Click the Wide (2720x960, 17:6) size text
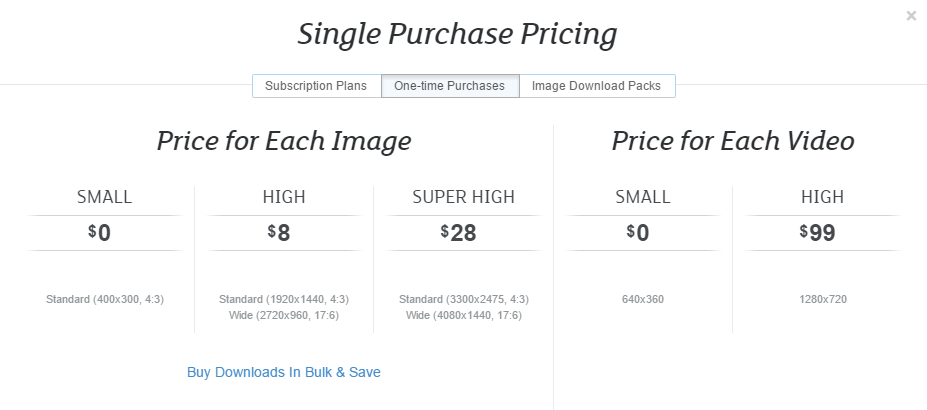Screen dimensions: 927x410 click(x=284, y=316)
